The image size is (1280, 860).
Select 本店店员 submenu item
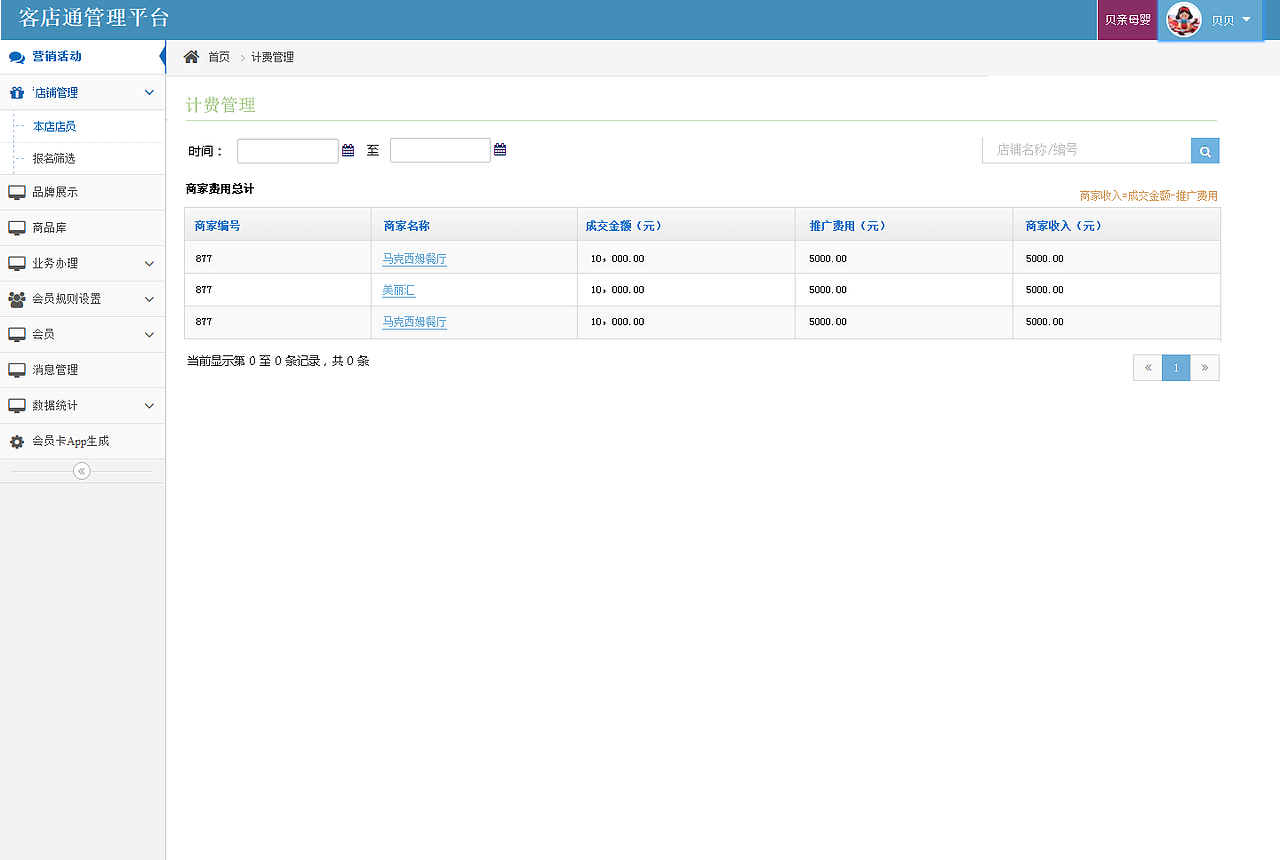tap(54, 127)
